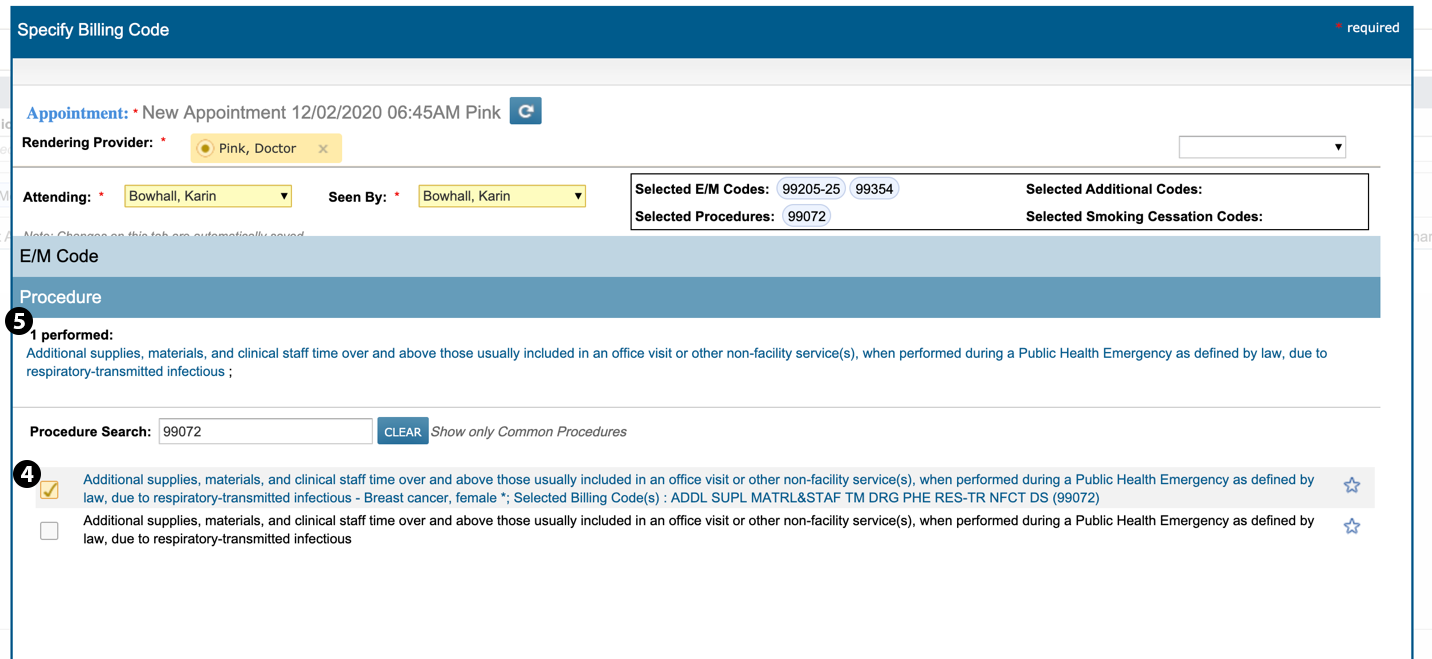Click the 99072 selected procedure chip
1432x659 pixels.
806,216
